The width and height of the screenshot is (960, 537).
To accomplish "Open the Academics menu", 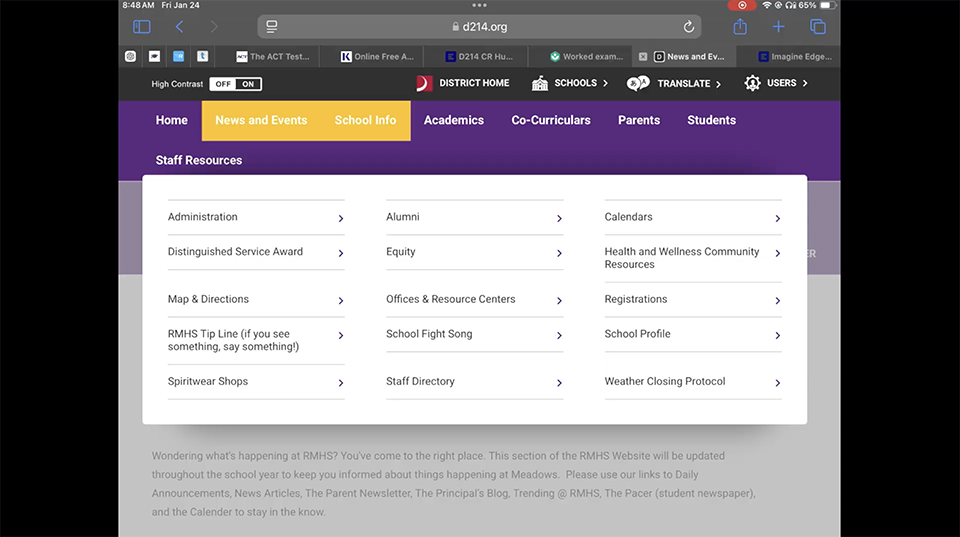I will click(454, 121).
